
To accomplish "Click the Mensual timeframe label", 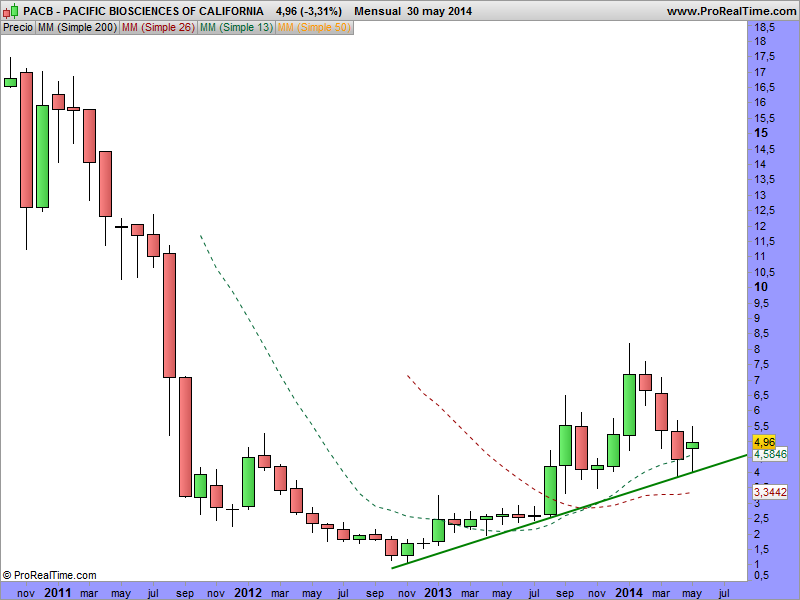I will 378,11.
